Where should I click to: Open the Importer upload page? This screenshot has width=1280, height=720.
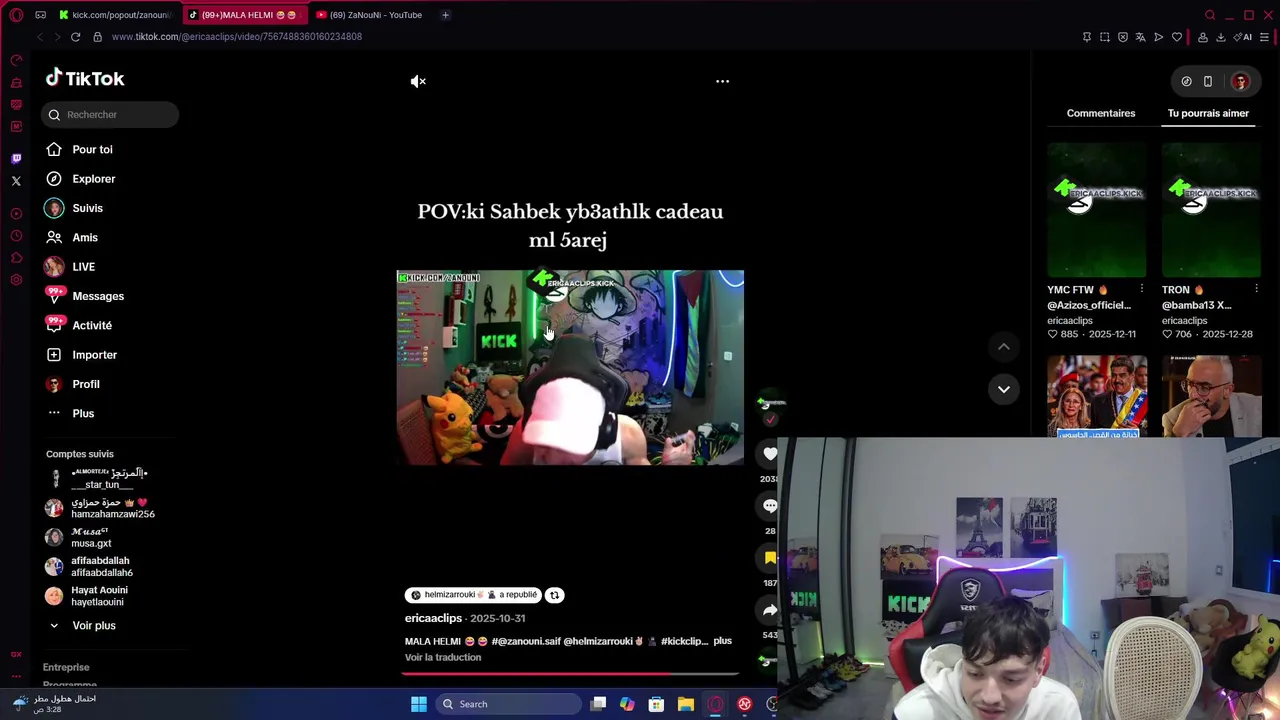(x=94, y=355)
